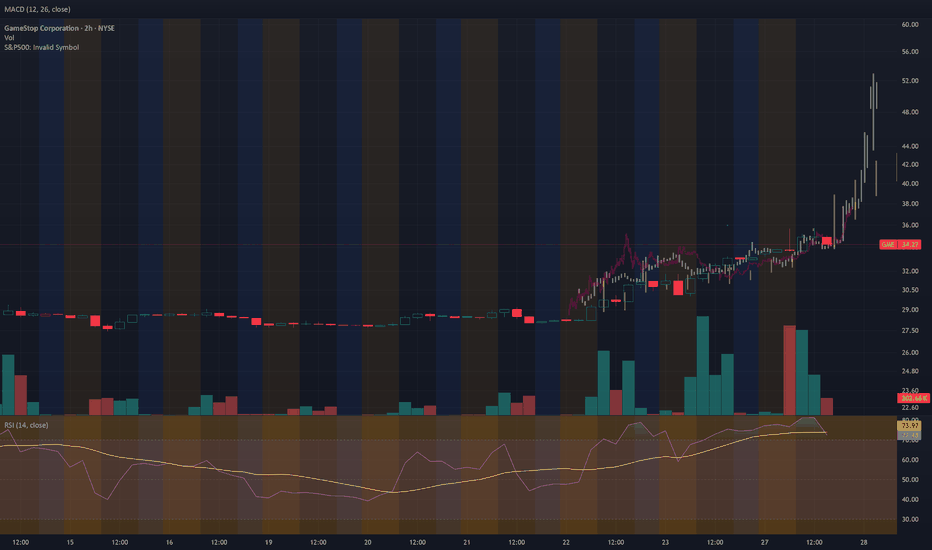
Task: Select the 32.00 price axis label
Action: click(909, 271)
